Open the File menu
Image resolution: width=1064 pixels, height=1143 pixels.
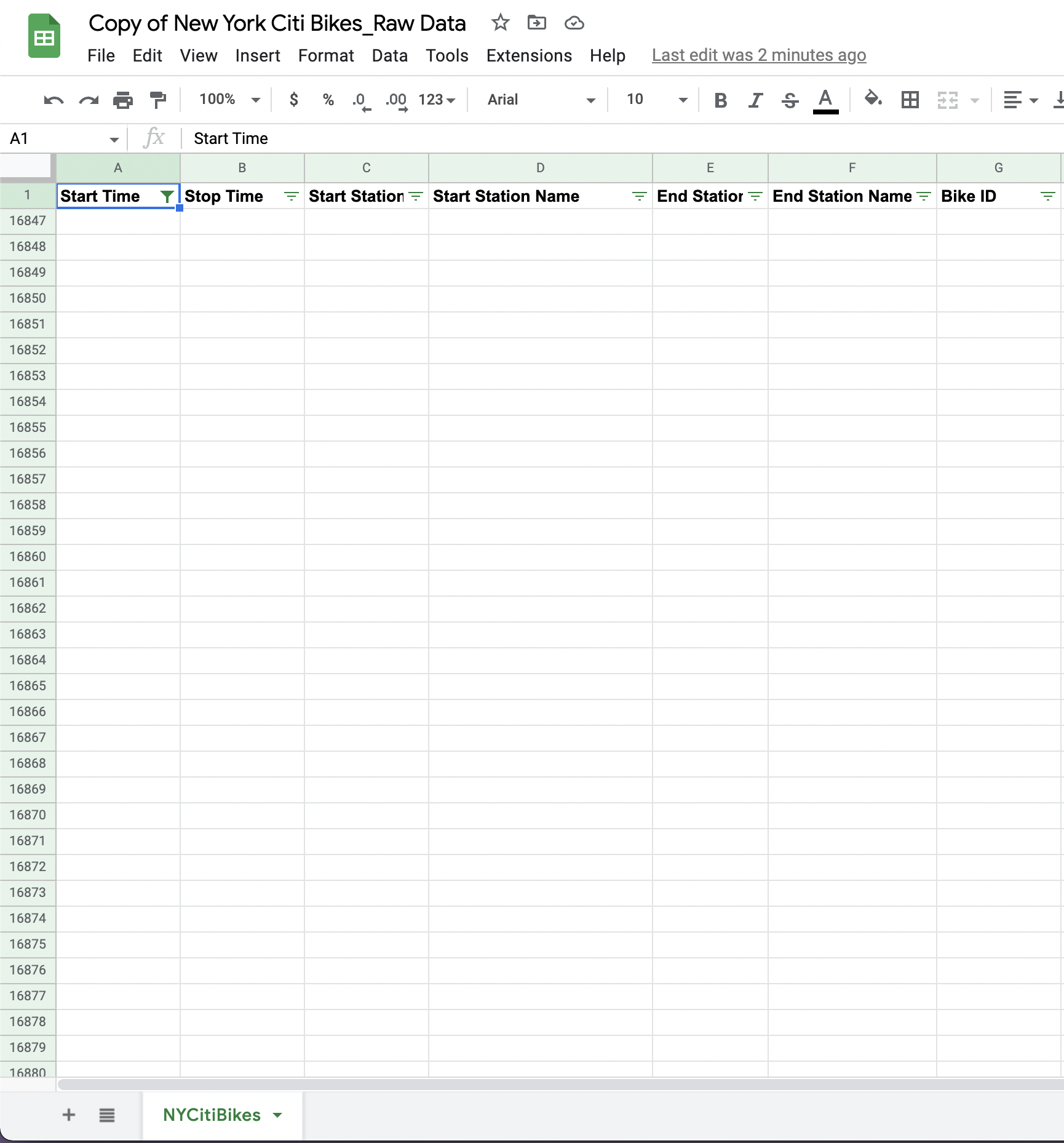coord(101,55)
